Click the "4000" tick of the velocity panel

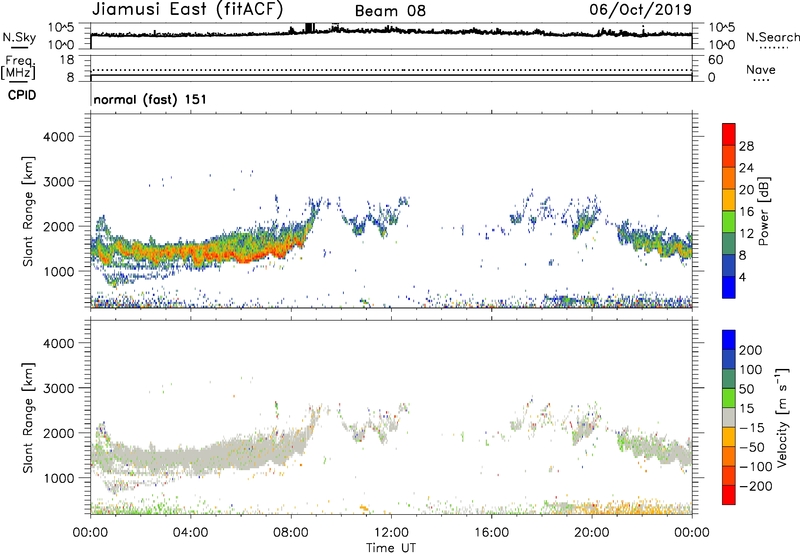pyautogui.click(x=59, y=343)
